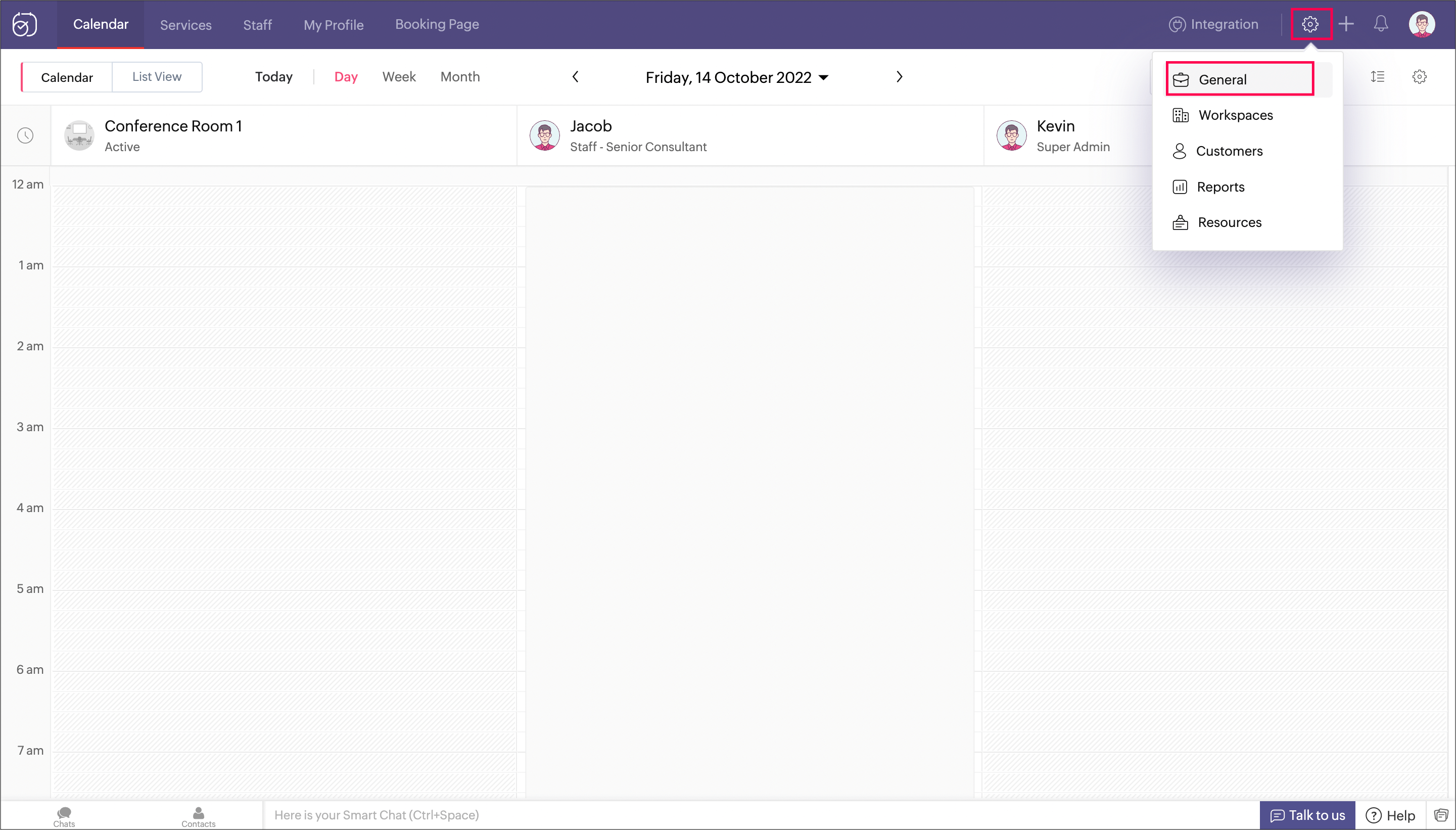
Task: Open Help
Action: (x=1390, y=815)
